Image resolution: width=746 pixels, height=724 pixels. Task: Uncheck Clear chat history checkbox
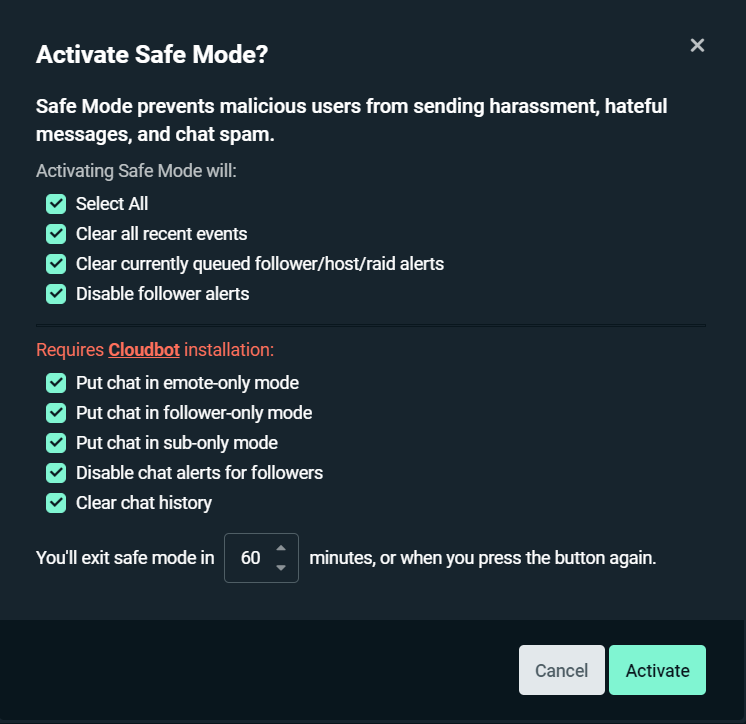pos(56,503)
